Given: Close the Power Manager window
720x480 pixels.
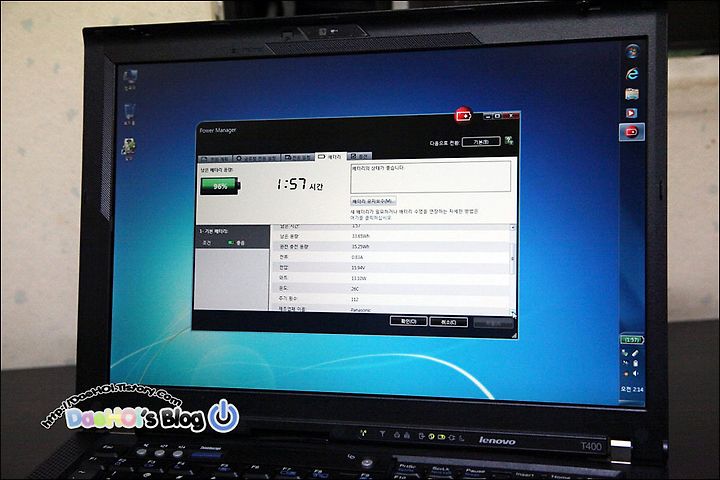Looking at the screenshot, I should [510, 116].
